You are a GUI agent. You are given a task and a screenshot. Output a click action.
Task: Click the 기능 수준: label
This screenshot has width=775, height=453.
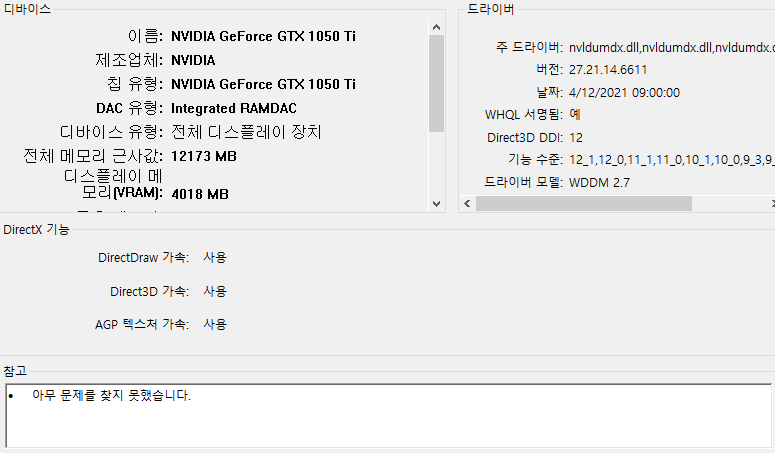point(535,160)
